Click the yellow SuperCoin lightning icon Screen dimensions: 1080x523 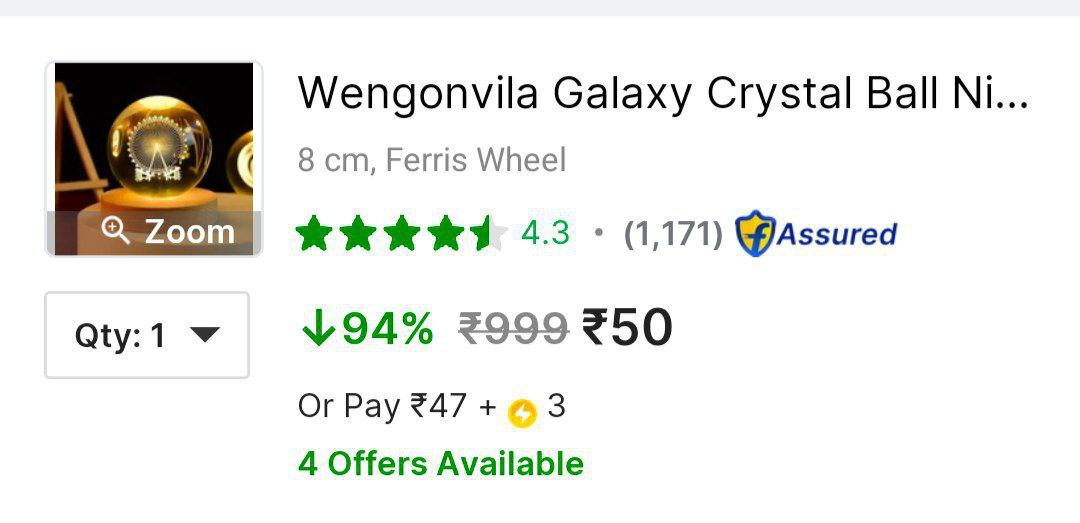(522, 411)
